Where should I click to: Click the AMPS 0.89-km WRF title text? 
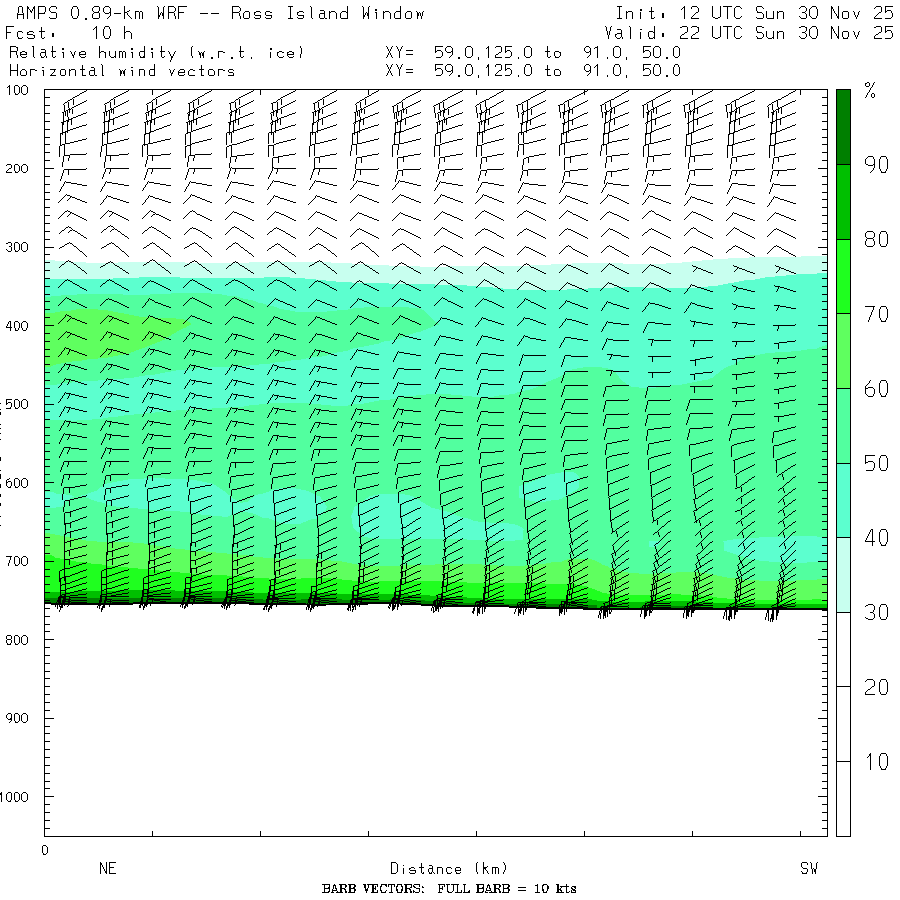[x=215, y=13]
